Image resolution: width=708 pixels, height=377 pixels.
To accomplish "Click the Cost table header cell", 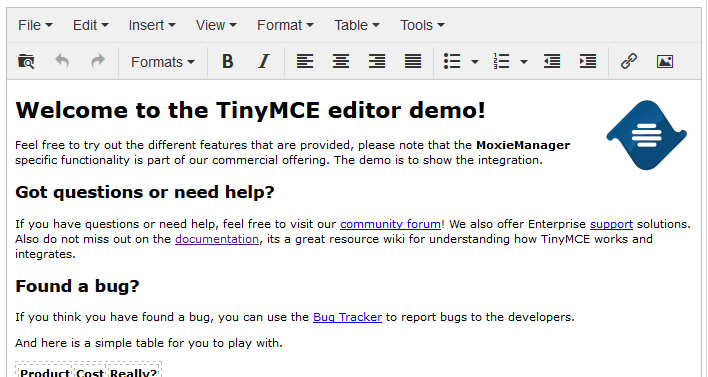I will tap(90, 372).
